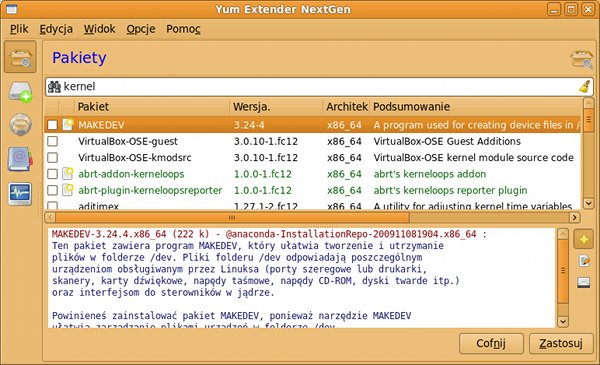
Task: Click the horizontal scrollbar left arrow
Action: click(x=50, y=218)
